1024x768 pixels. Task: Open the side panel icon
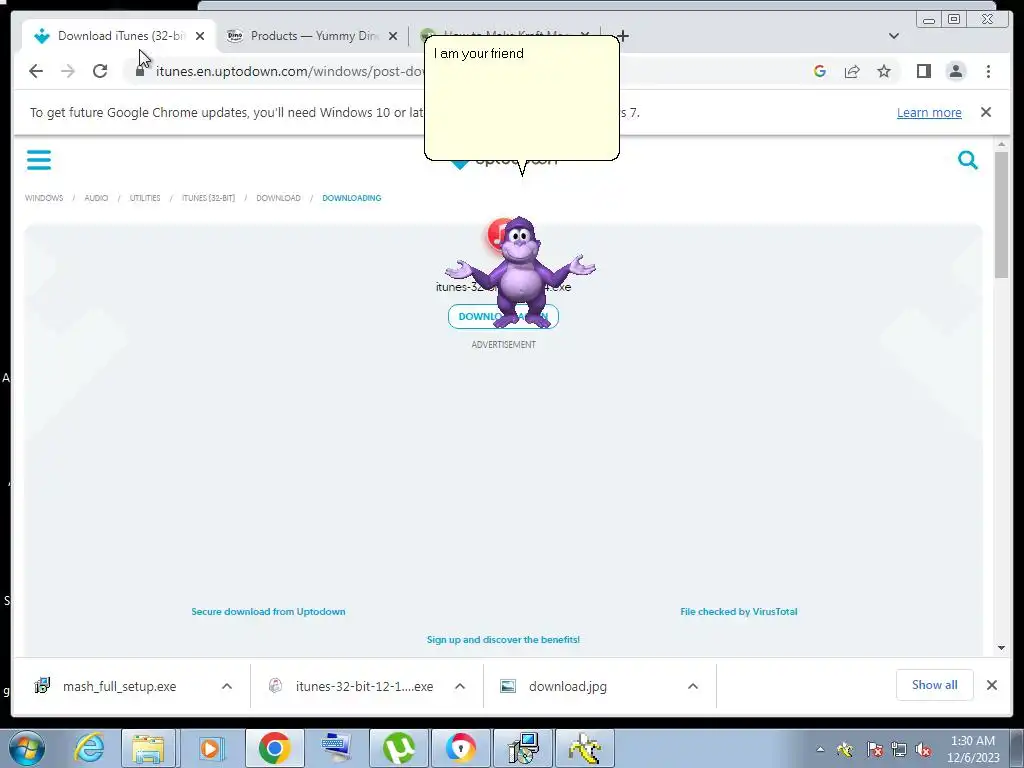[x=923, y=71]
